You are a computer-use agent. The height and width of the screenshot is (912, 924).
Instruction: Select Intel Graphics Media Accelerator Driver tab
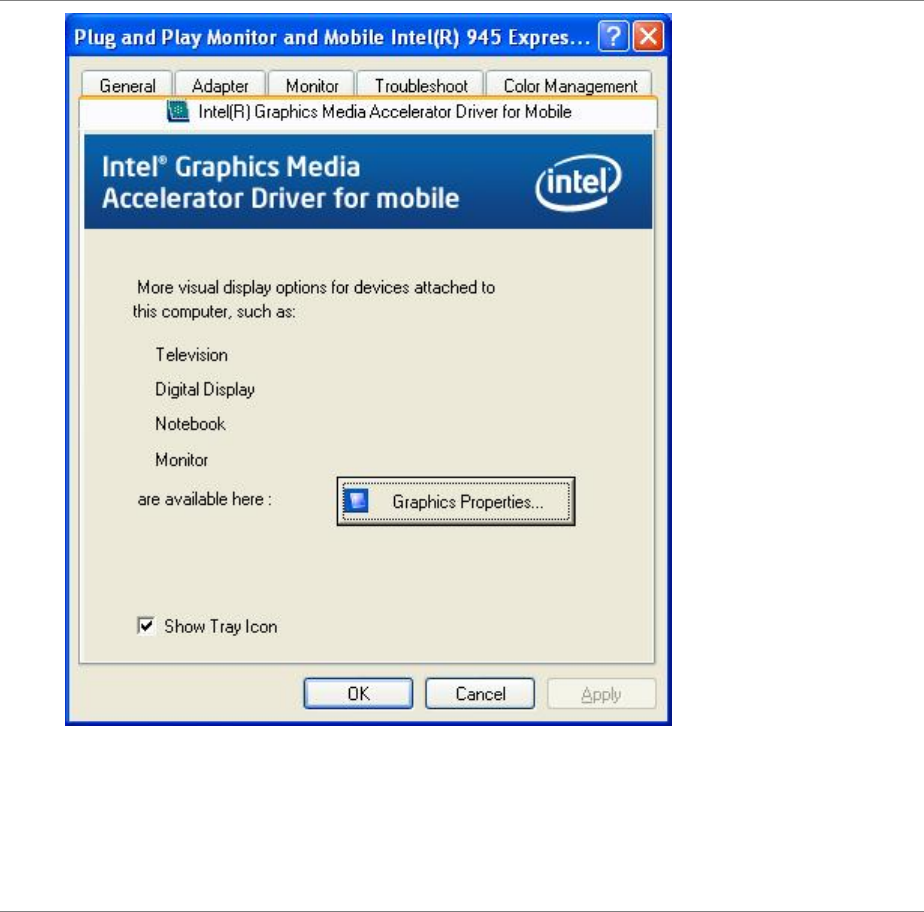tap(368, 112)
